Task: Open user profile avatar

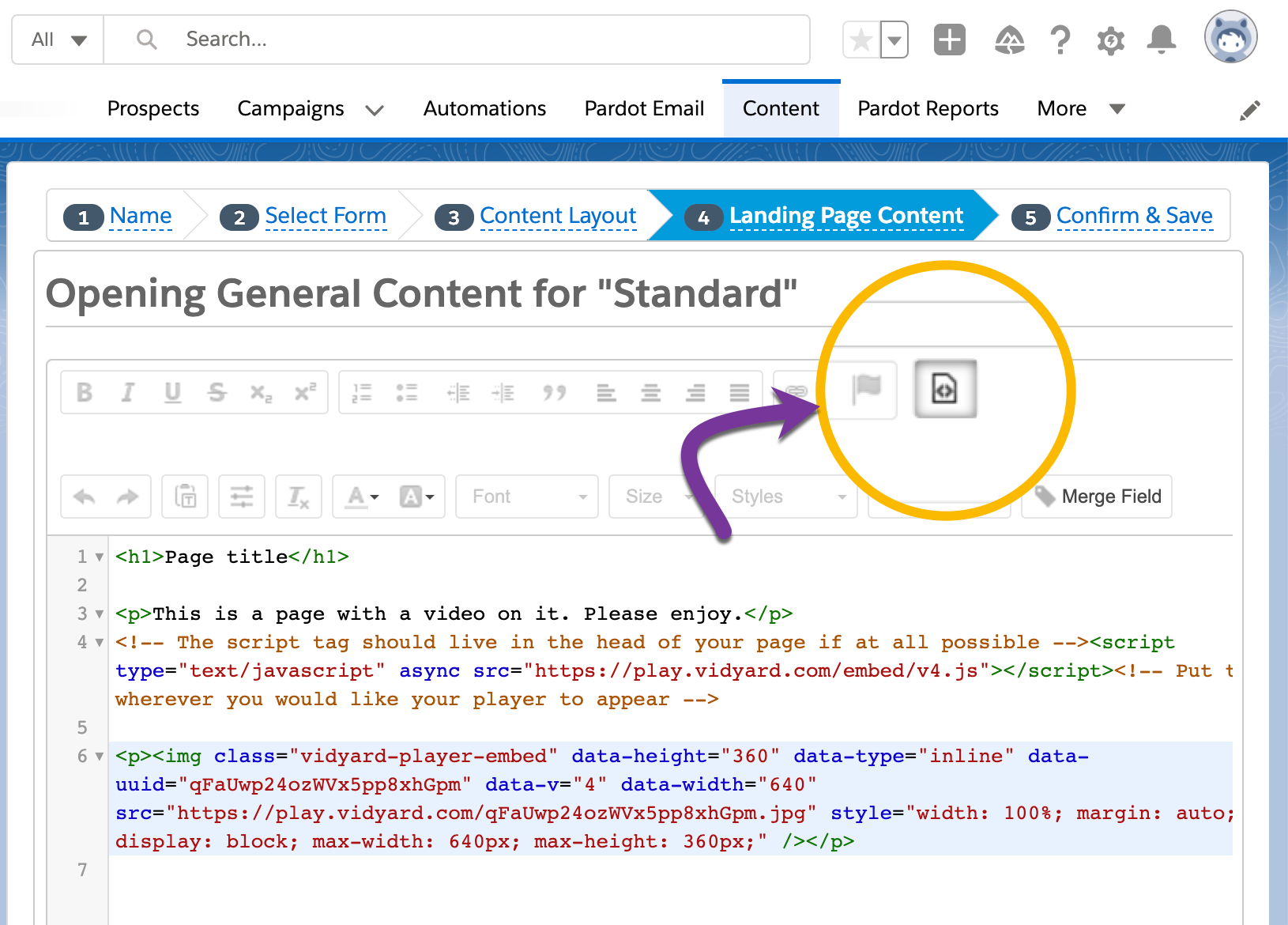Action: click(x=1230, y=37)
